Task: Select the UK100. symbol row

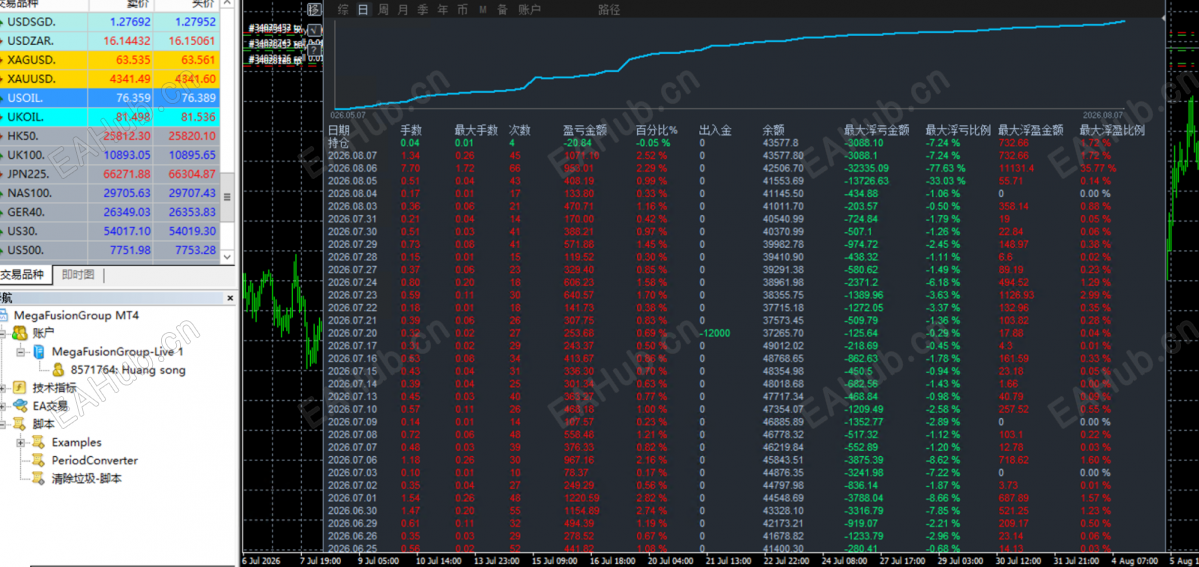Action: pos(110,155)
